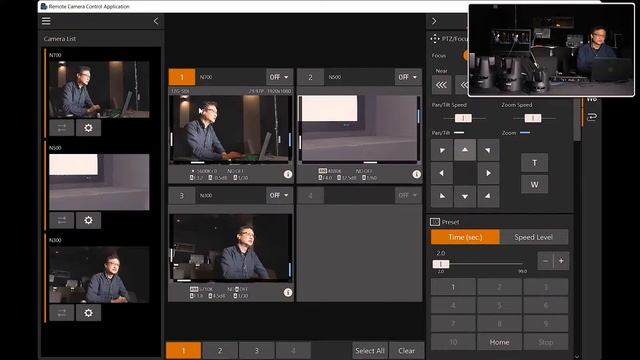
Task: Move the camera up-left with the diagonal arrow
Action: pos(442,150)
